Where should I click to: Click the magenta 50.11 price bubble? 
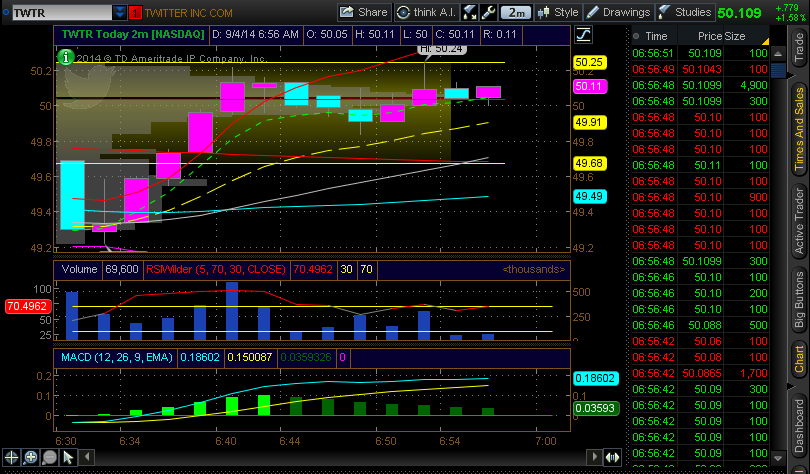[589, 86]
